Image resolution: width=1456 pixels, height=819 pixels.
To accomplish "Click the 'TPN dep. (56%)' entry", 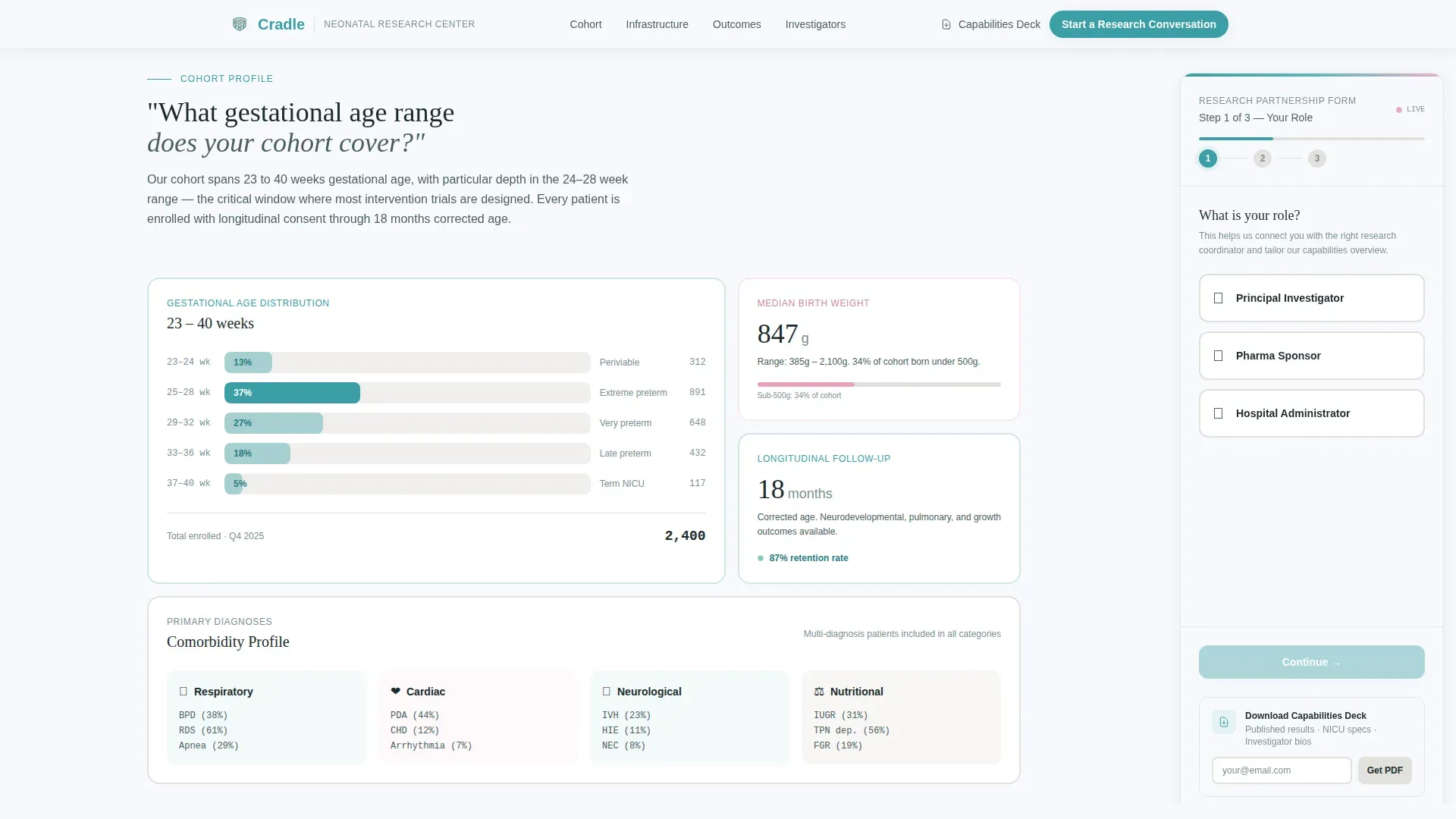I will coord(852,730).
